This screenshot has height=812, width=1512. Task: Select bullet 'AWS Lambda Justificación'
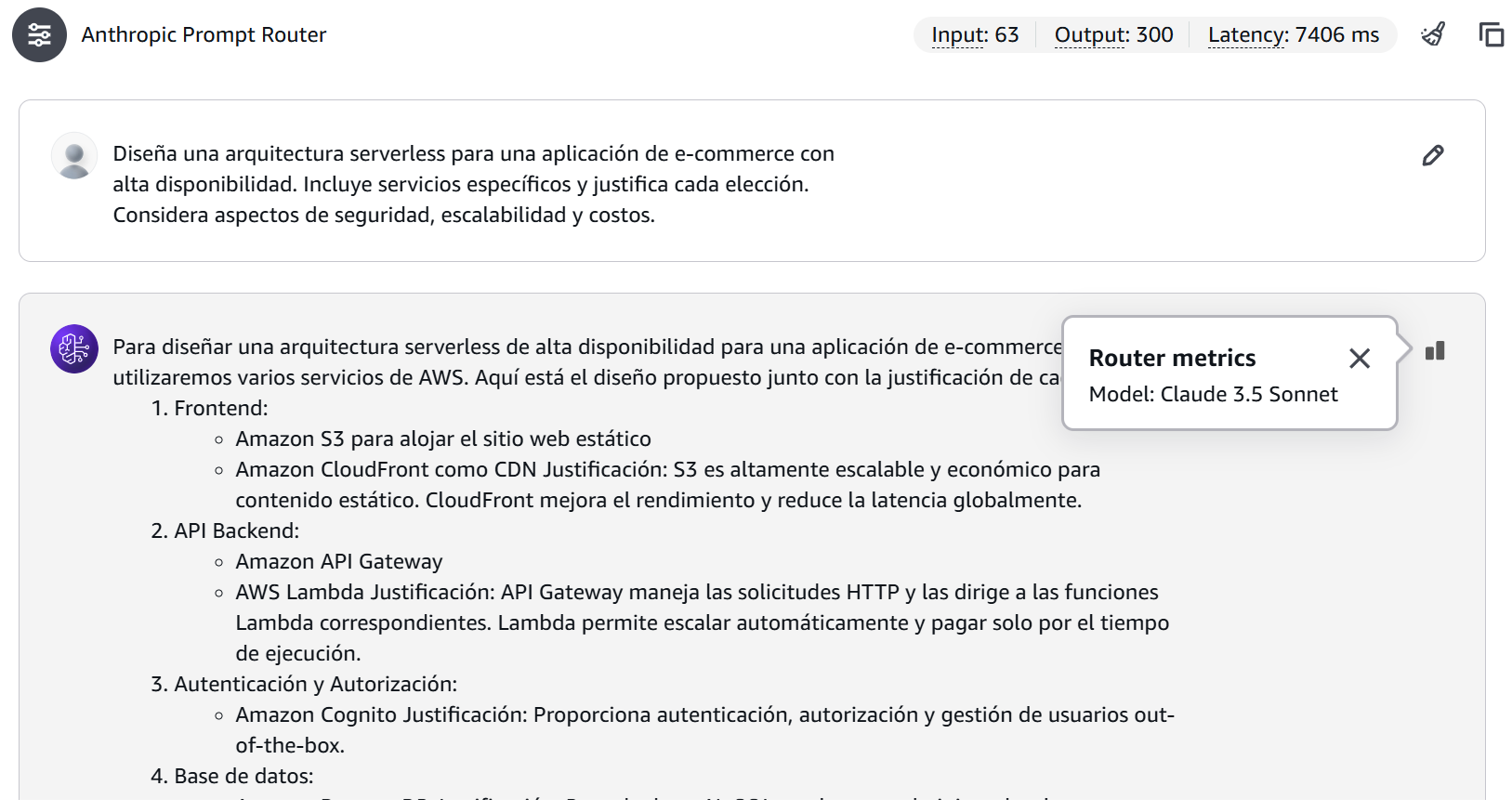(x=365, y=592)
